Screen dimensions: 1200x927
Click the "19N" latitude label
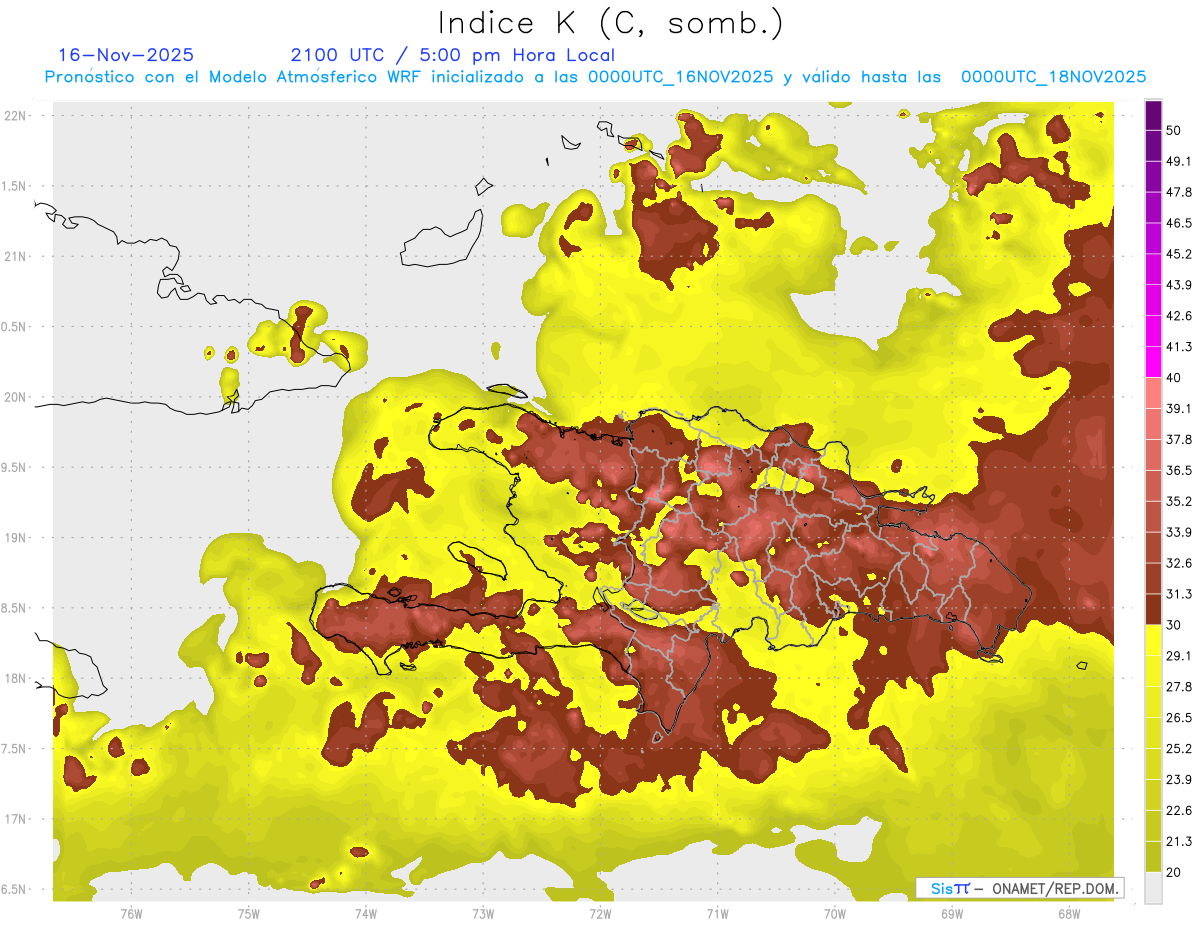(15, 537)
